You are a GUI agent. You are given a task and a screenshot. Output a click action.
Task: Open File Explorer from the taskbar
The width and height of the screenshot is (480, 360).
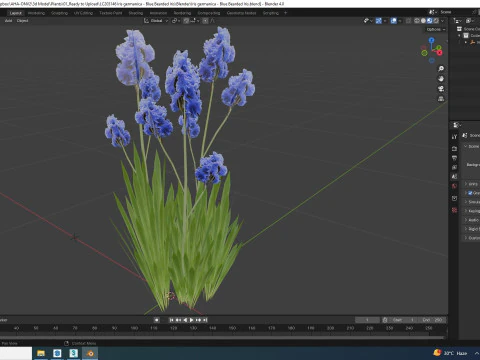[x=41, y=353]
